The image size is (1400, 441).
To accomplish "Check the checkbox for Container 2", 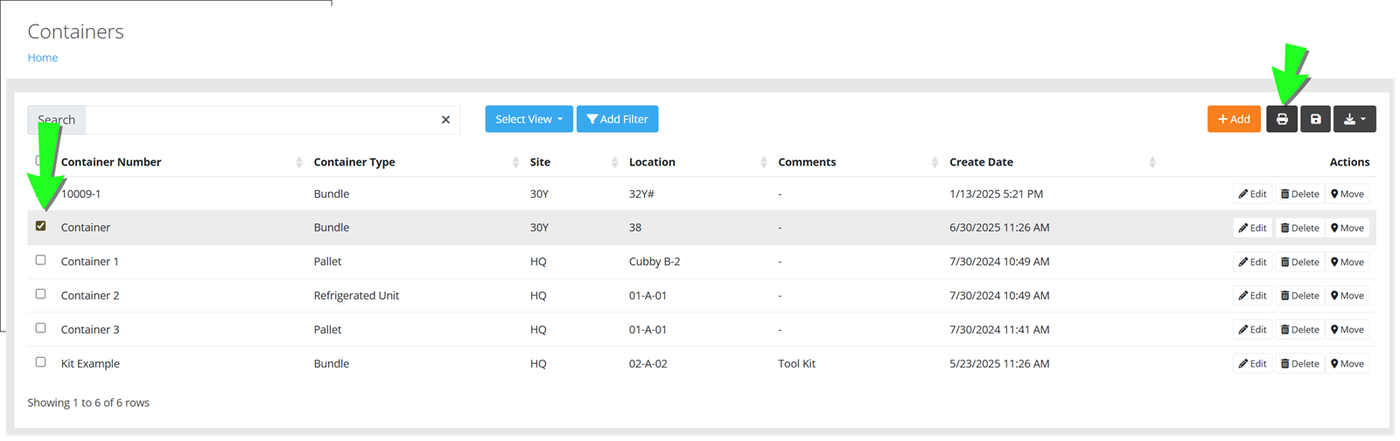I will 41,294.
